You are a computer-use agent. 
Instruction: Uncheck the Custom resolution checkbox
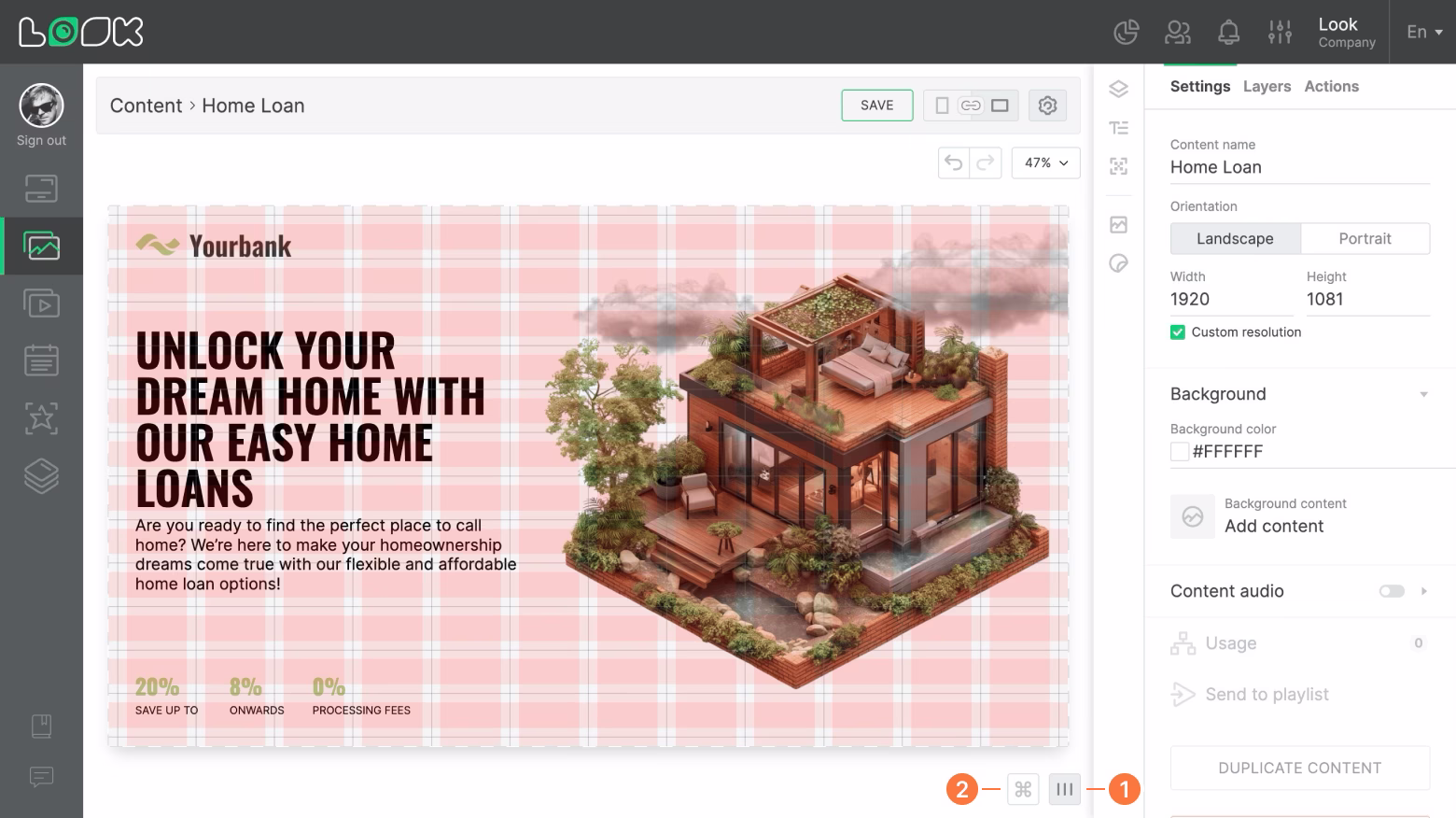[1177, 331]
